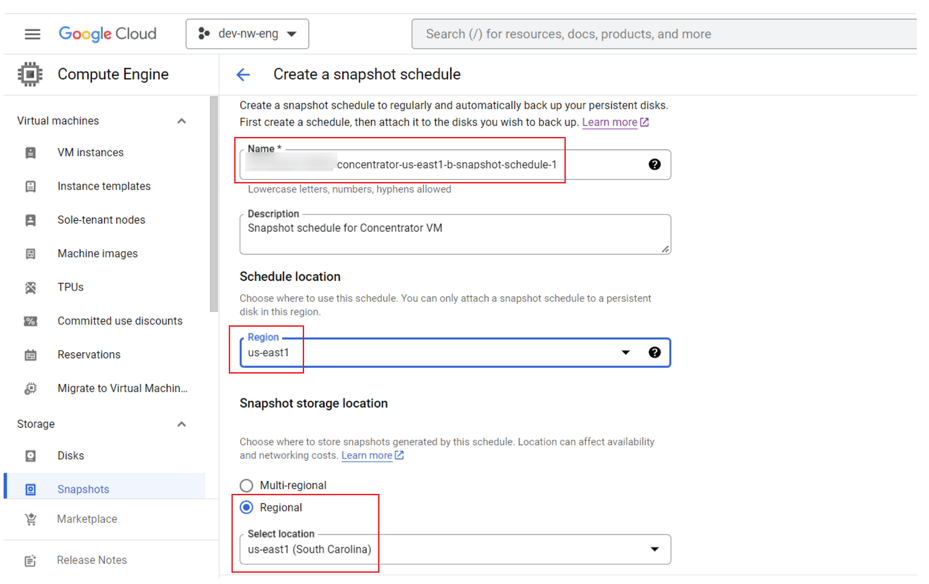Viewport: 929px width, 584px height.
Task: Open the hamburger navigation menu
Action: click(32, 34)
